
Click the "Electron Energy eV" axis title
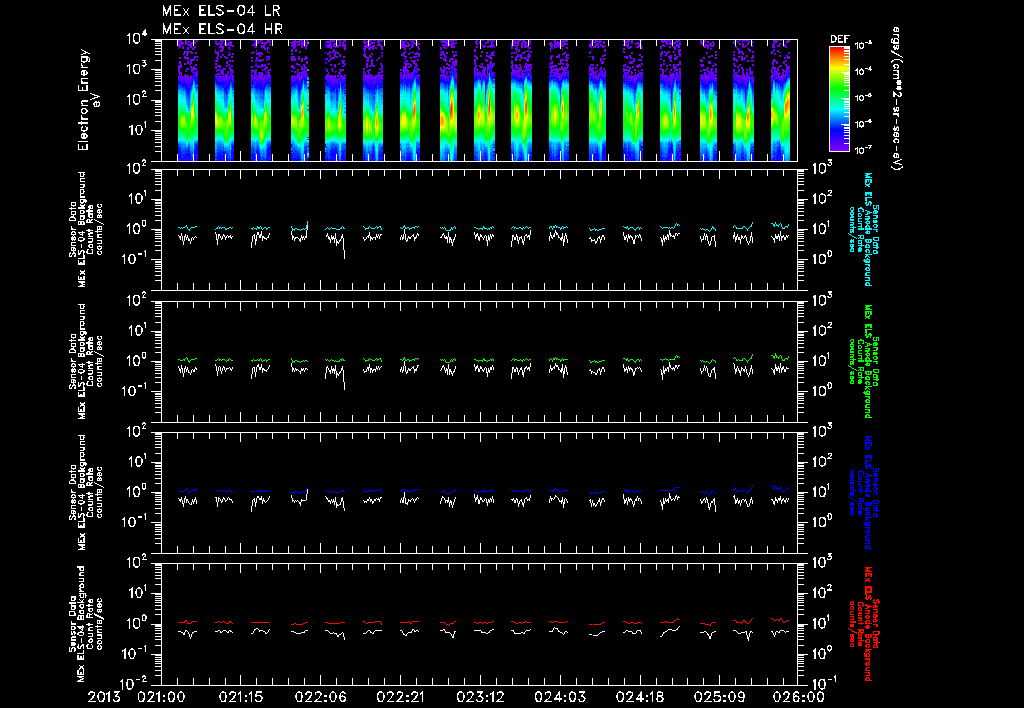coord(89,99)
